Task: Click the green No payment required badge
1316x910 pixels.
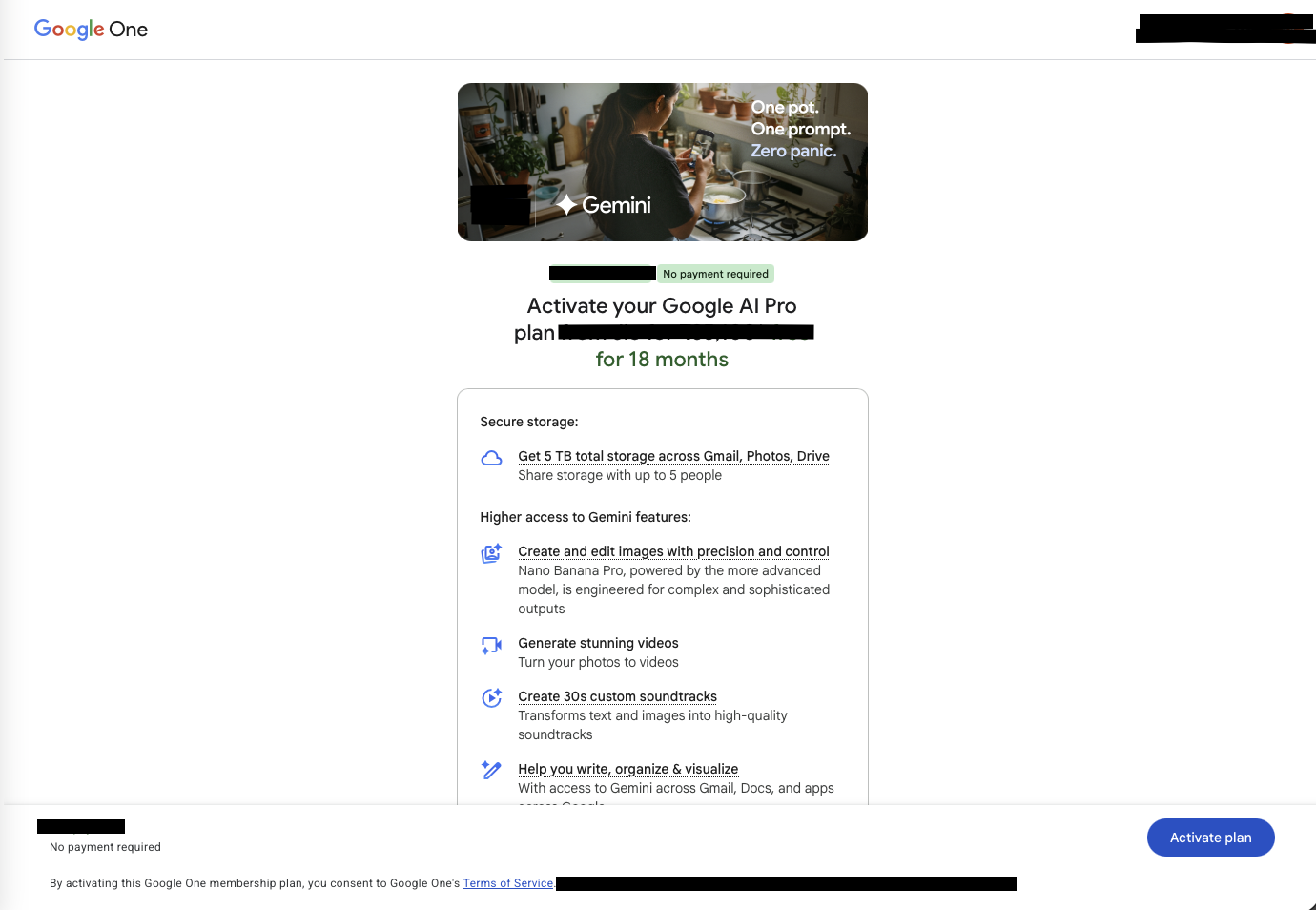Action: point(715,274)
